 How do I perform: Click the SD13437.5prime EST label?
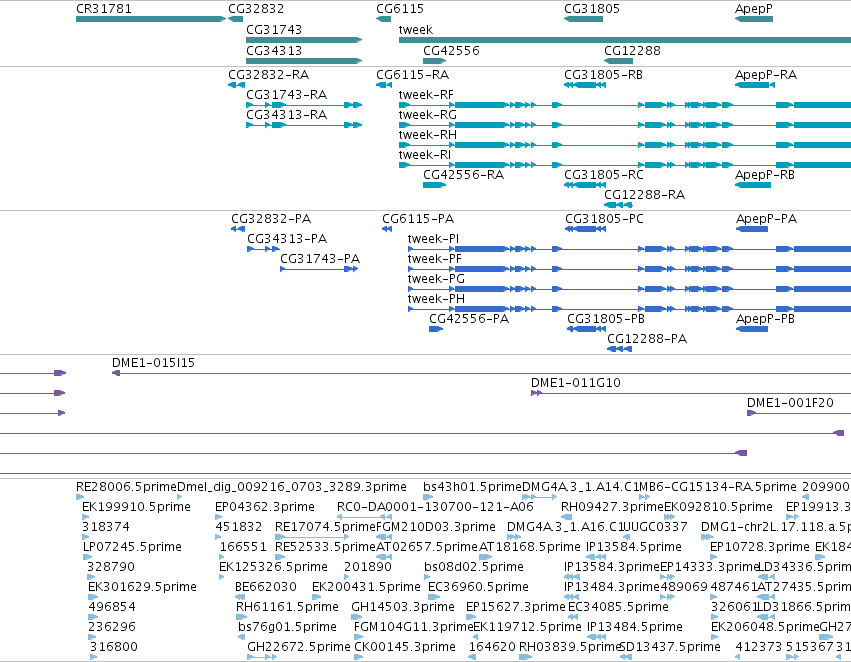(x=670, y=647)
